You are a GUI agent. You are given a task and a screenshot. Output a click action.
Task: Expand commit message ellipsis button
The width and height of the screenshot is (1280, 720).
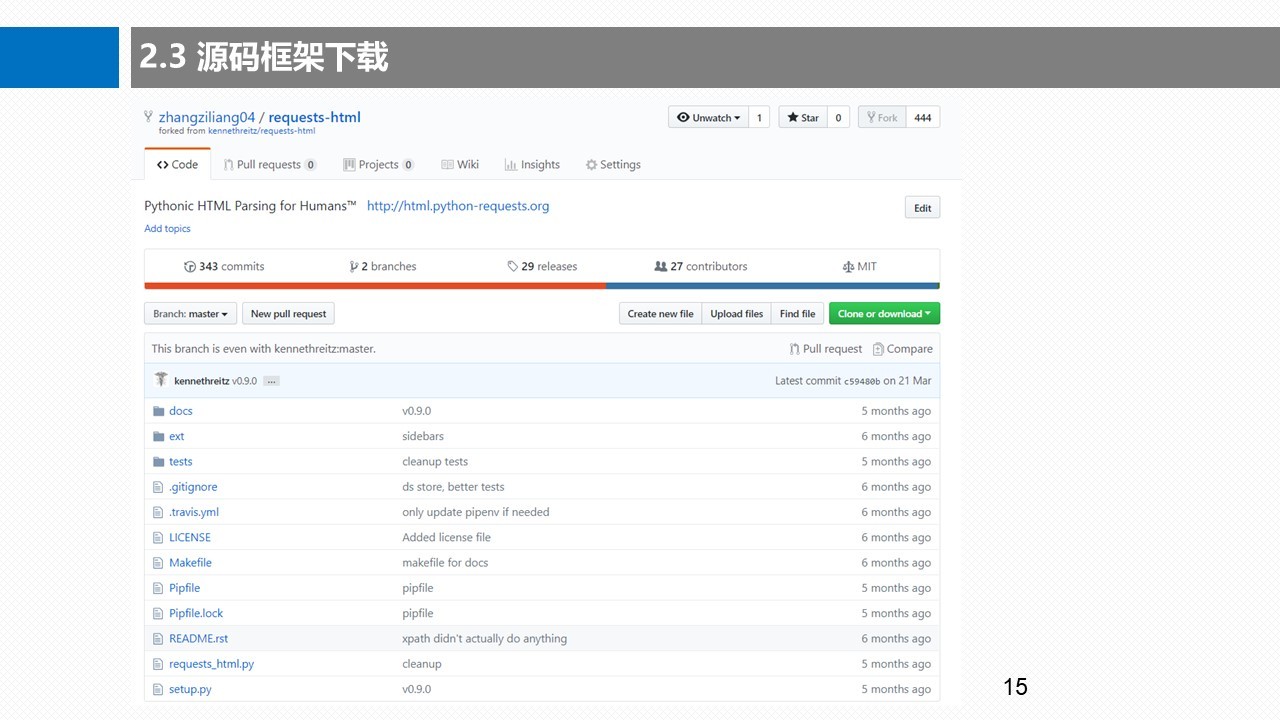pyautogui.click(x=271, y=381)
